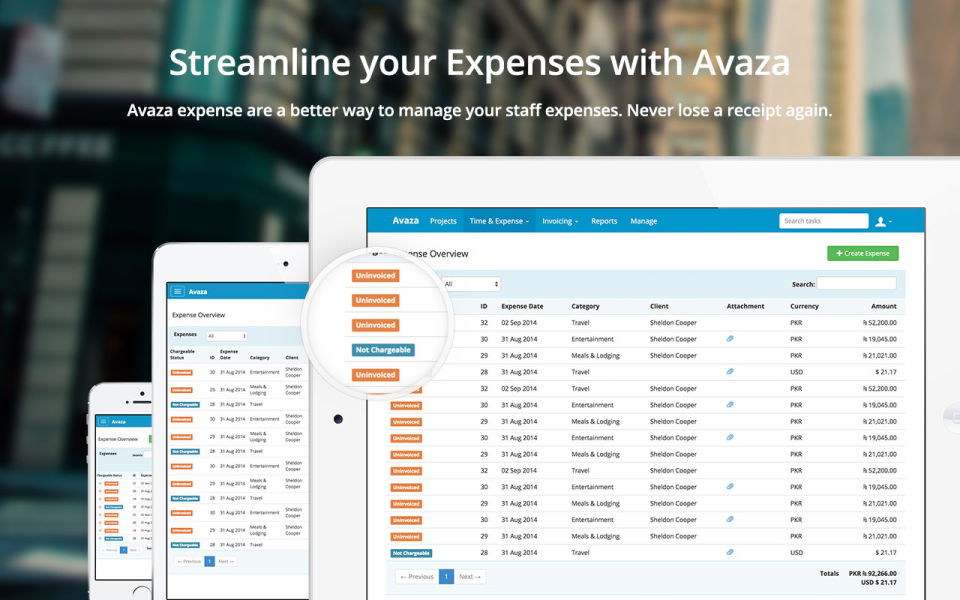Sort by the Attachment column header
Image resolution: width=960 pixels, height=600 pixels.
click(745, 306)
